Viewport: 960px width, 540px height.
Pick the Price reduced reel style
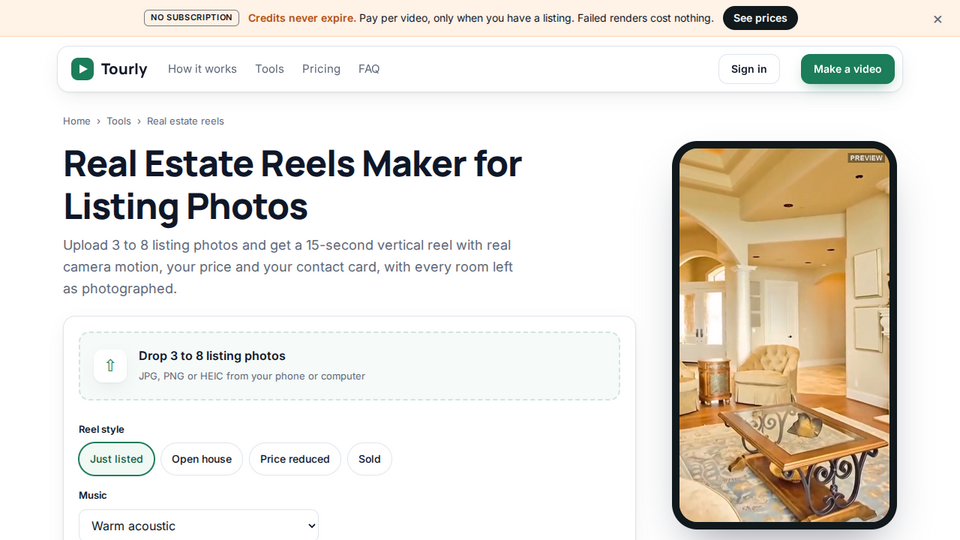point(294,459)
